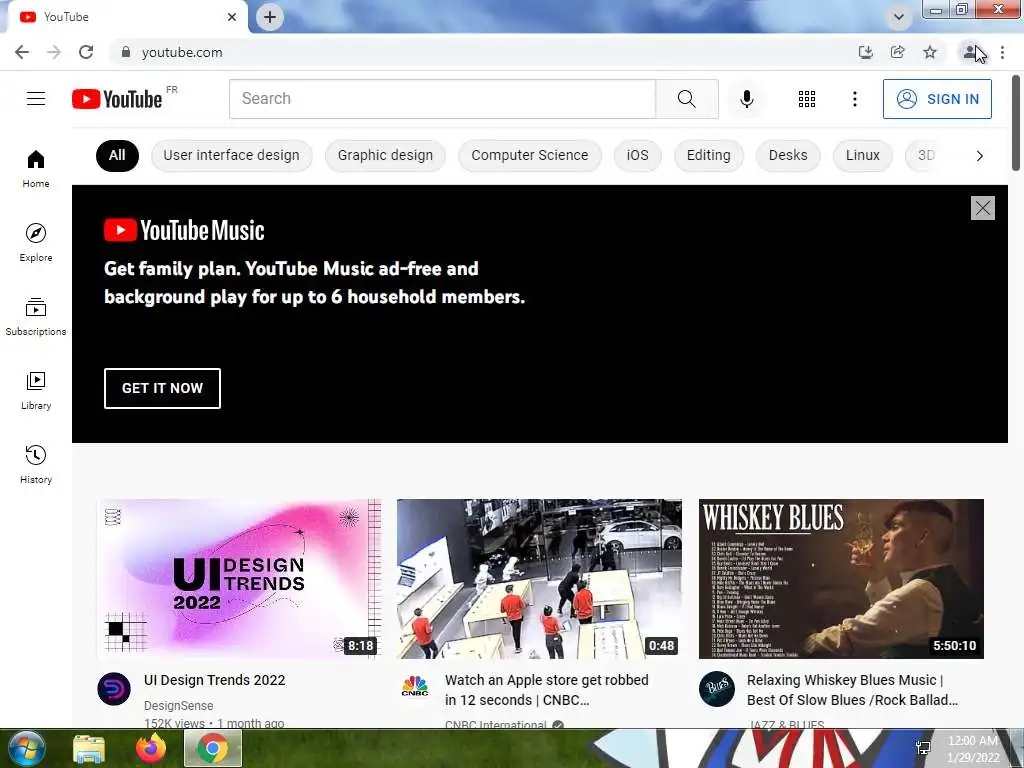Click the taskbar clock
The width and height of the screenshot is (1024, 768).
[972, 749]
